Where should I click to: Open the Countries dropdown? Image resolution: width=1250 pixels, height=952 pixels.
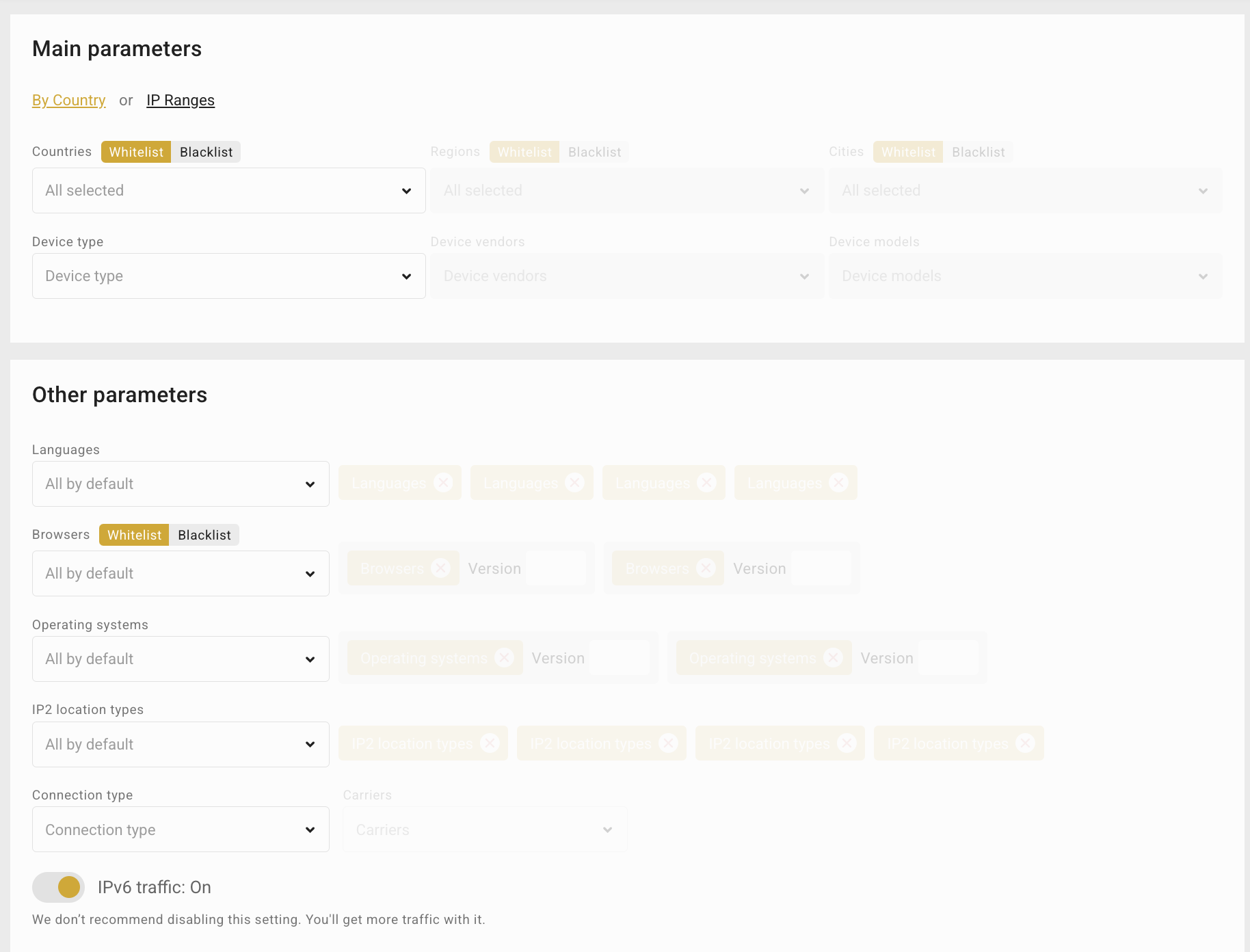(x=228, y=191)
